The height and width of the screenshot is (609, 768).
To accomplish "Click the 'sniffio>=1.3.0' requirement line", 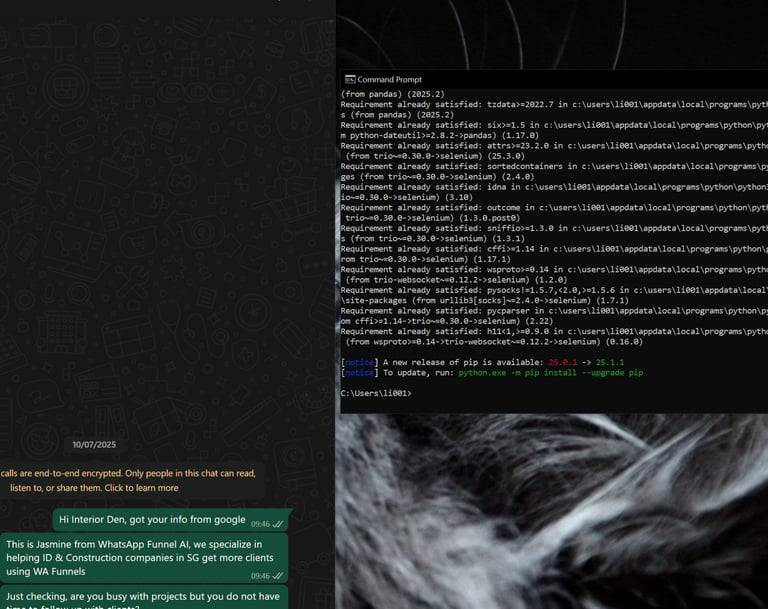I will pyautogui.click(x=554, y=228).
